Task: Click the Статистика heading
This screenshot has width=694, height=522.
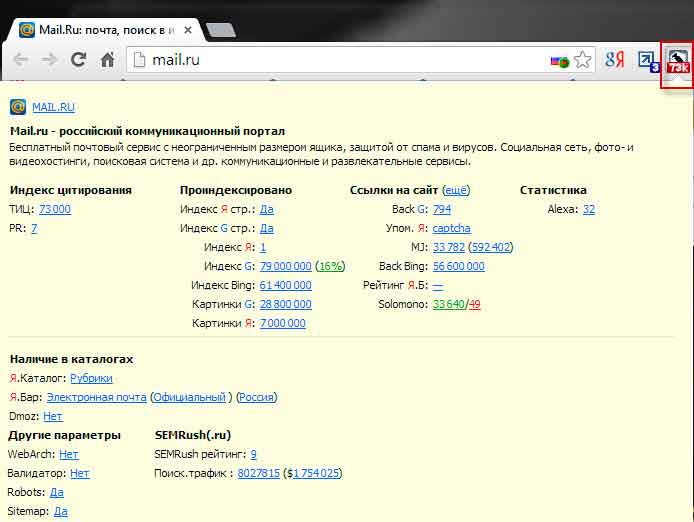Action: pyautogui.click(x=553, y=190)
